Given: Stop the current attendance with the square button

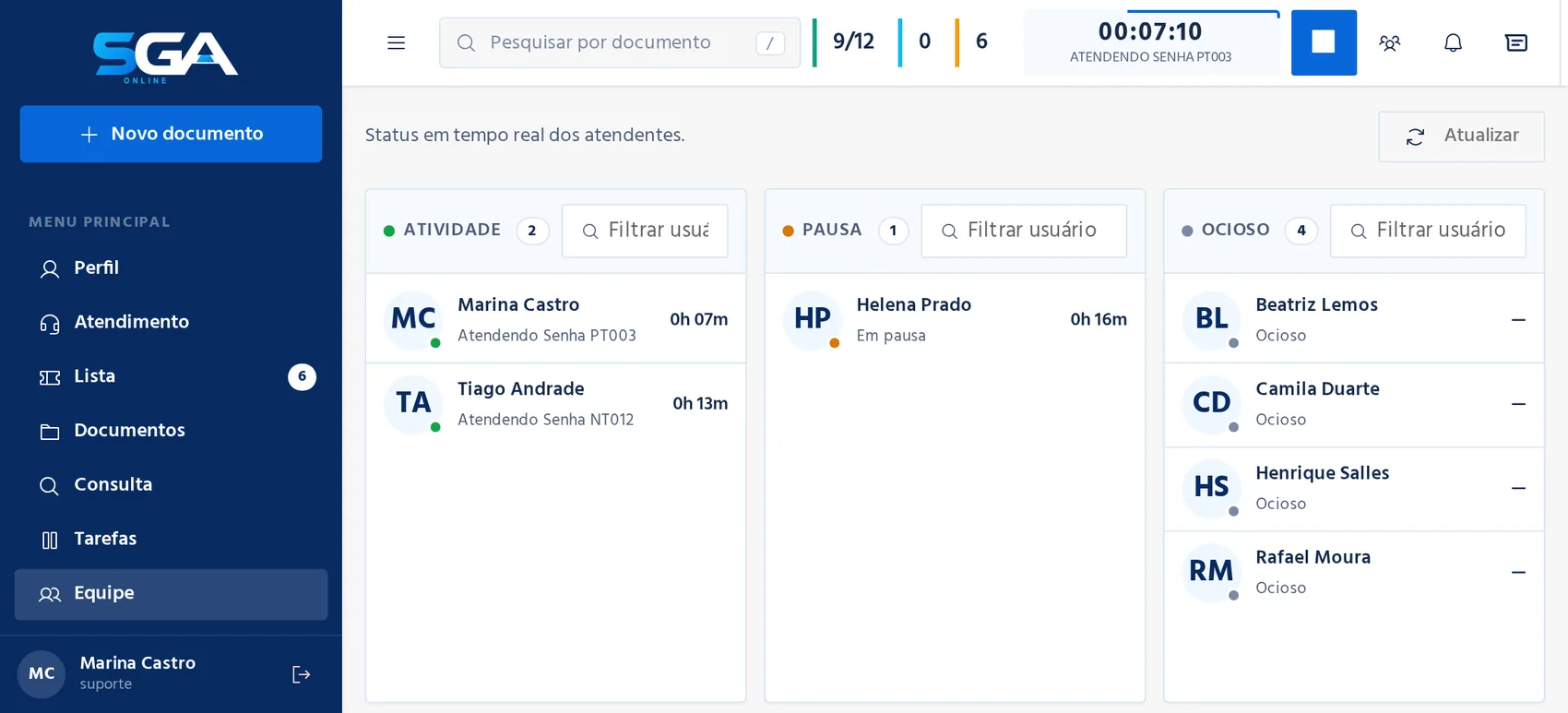Looking at the screenshot, I should pos(1324,42).
